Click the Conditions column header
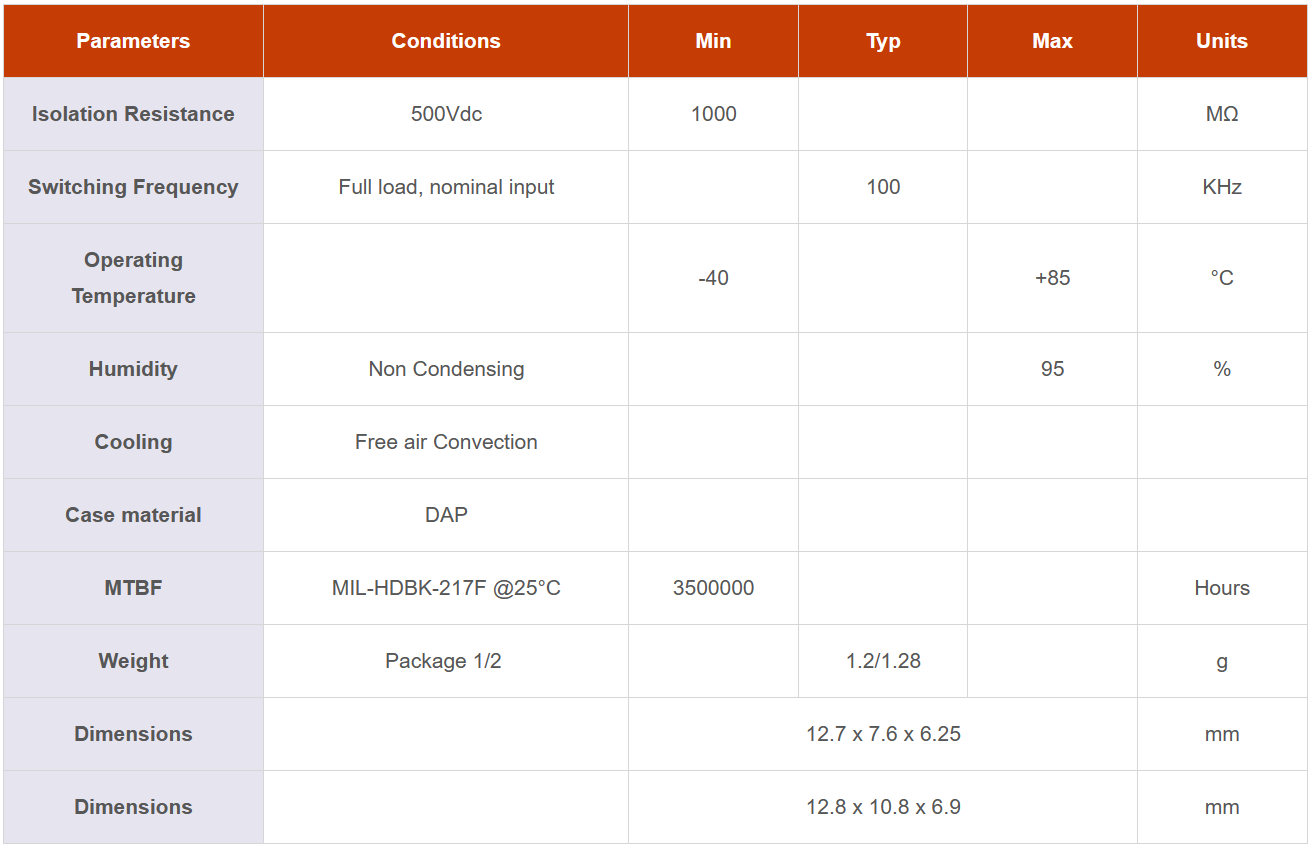1310x846 pixels. tap(446, 41)
